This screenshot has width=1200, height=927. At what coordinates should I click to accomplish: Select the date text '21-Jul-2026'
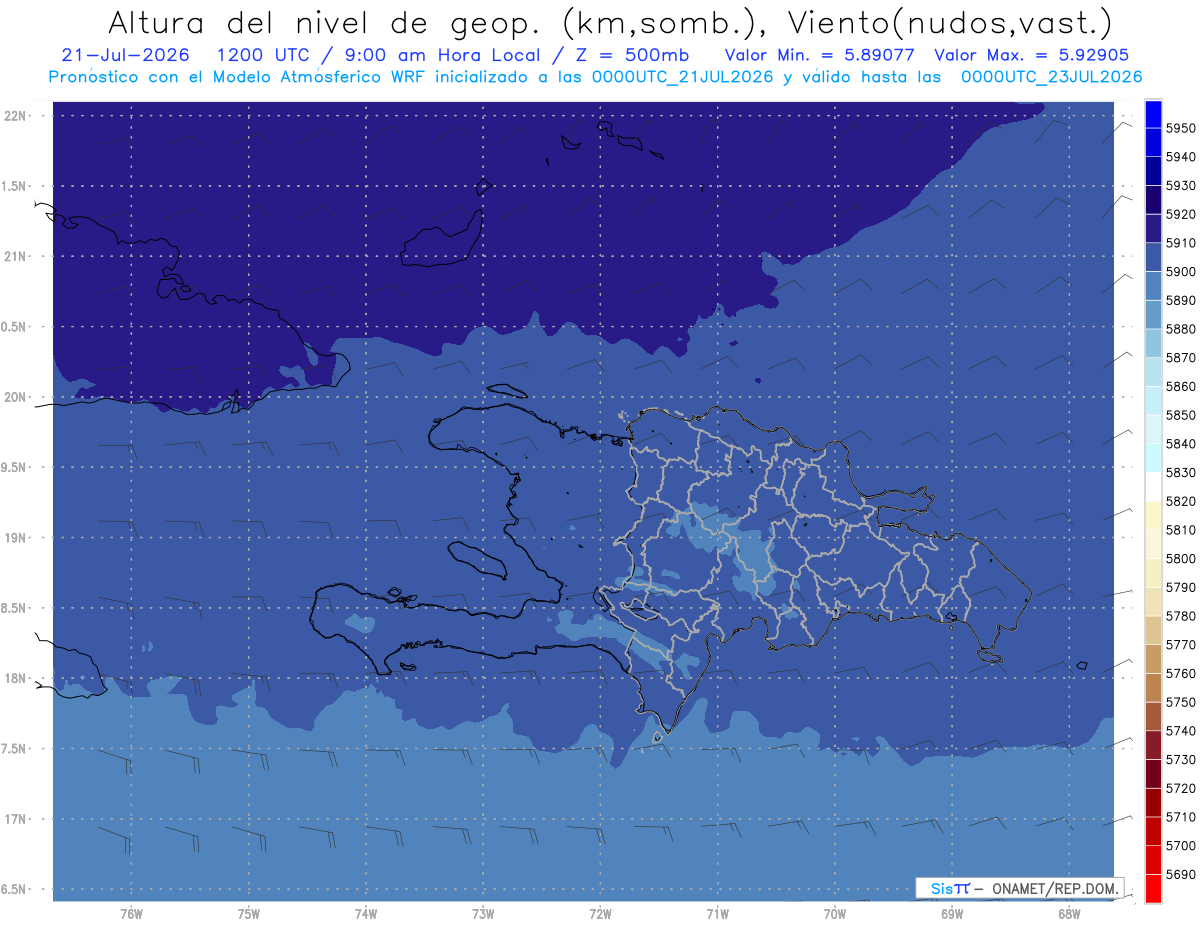pos(125,55)
